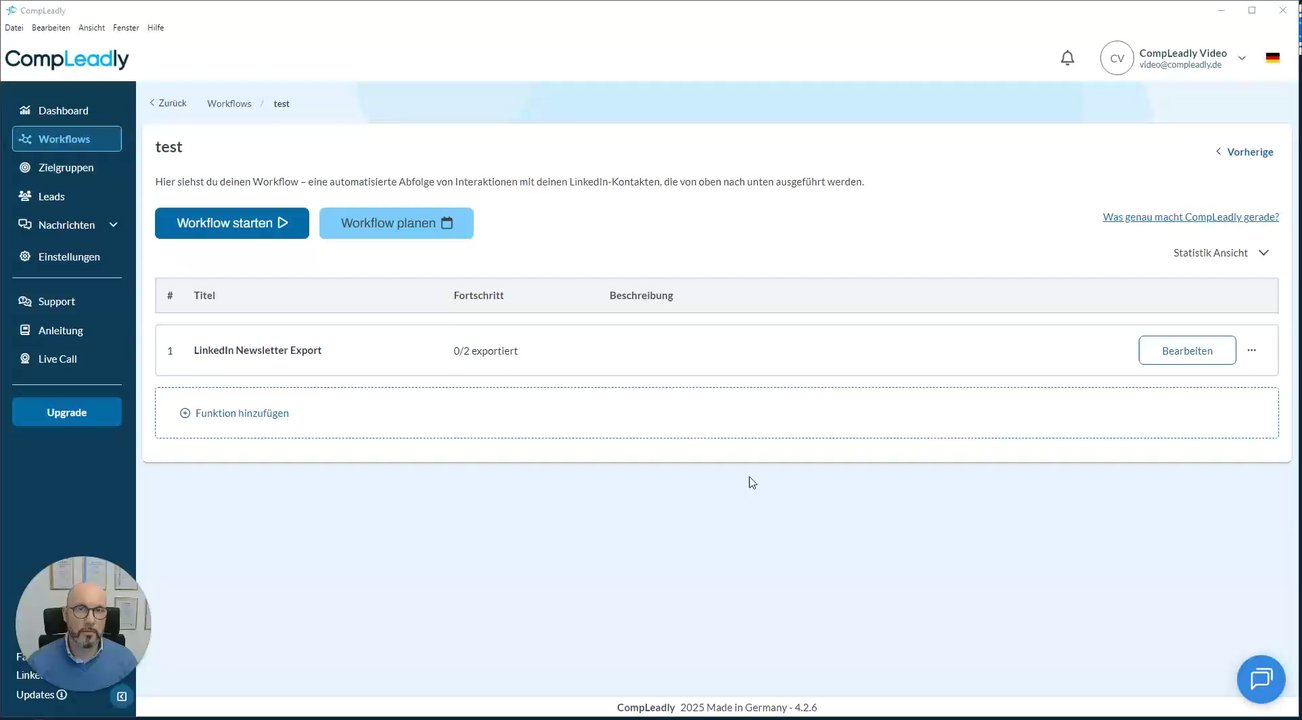
Task: Open Einstellungen in the sidebar
Action: click(67, 256)
